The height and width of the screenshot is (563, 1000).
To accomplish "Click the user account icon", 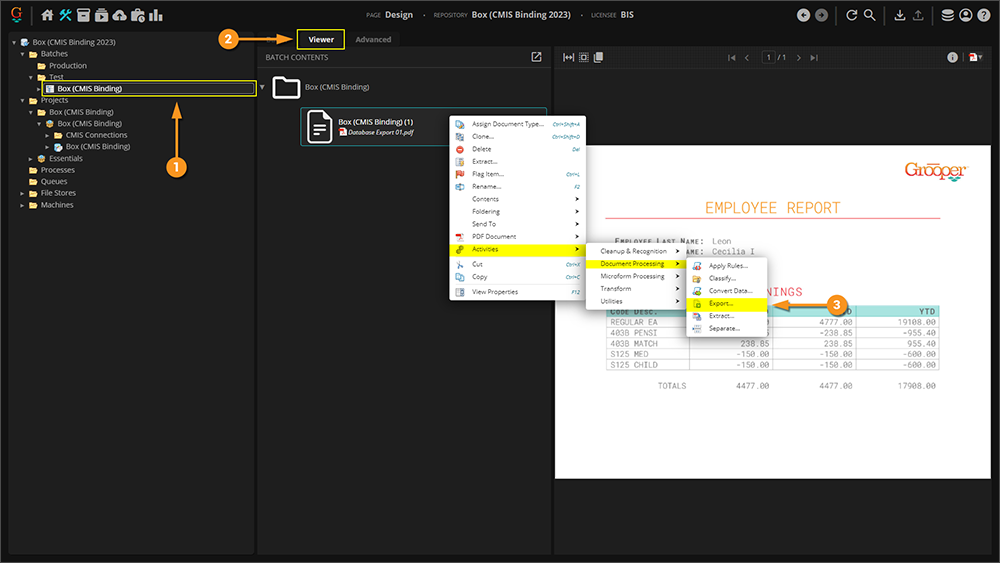I will click(x=965, y=15).
